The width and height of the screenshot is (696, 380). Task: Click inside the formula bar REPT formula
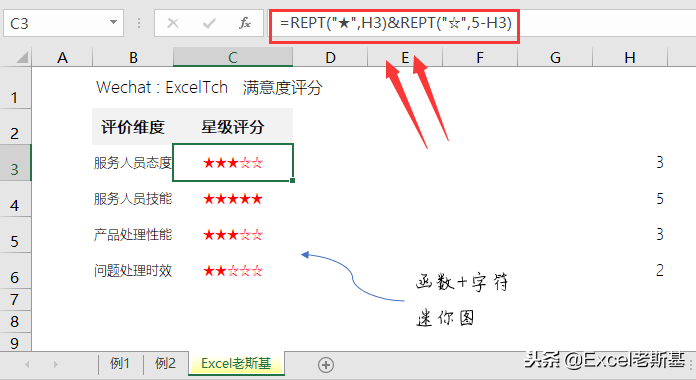tap(396, 23)
